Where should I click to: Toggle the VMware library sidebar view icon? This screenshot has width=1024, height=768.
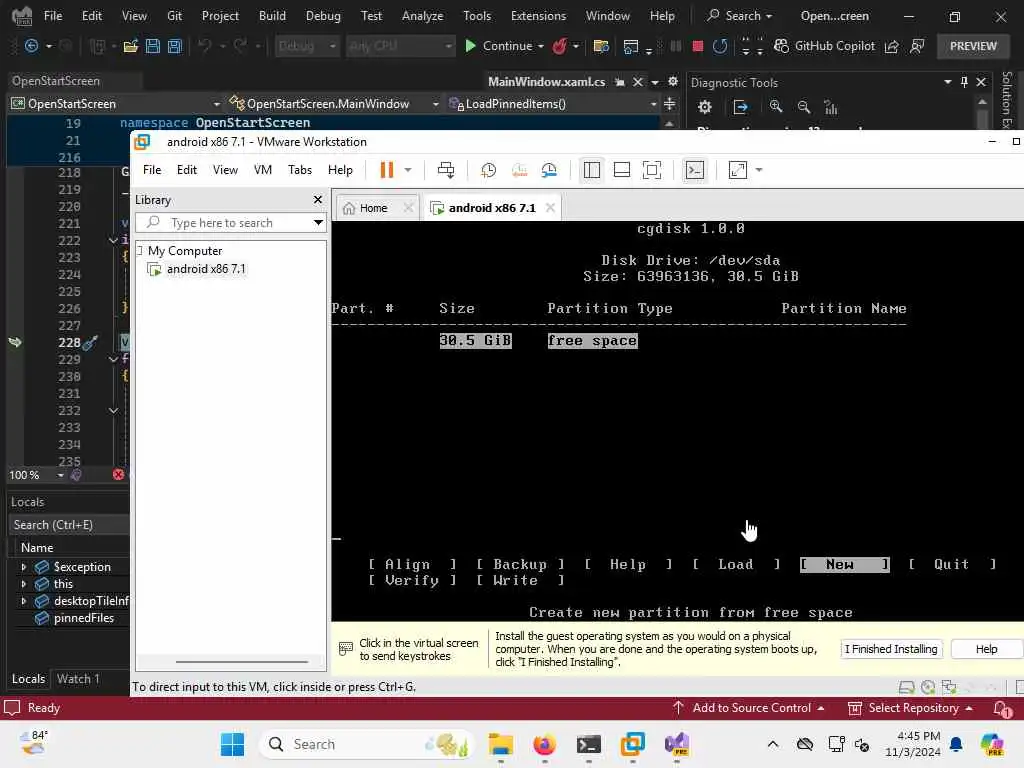coord(592,170)
